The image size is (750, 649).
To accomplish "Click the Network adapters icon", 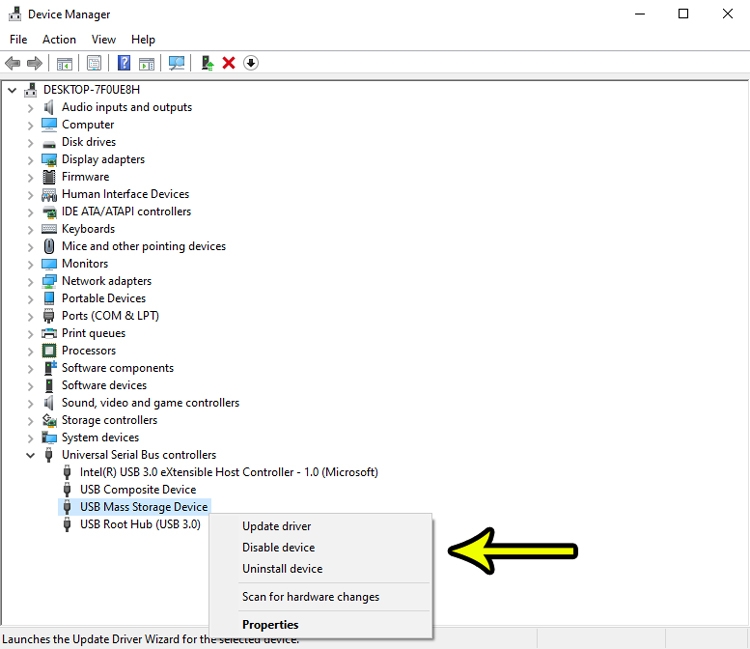I will tap(49, 281).
